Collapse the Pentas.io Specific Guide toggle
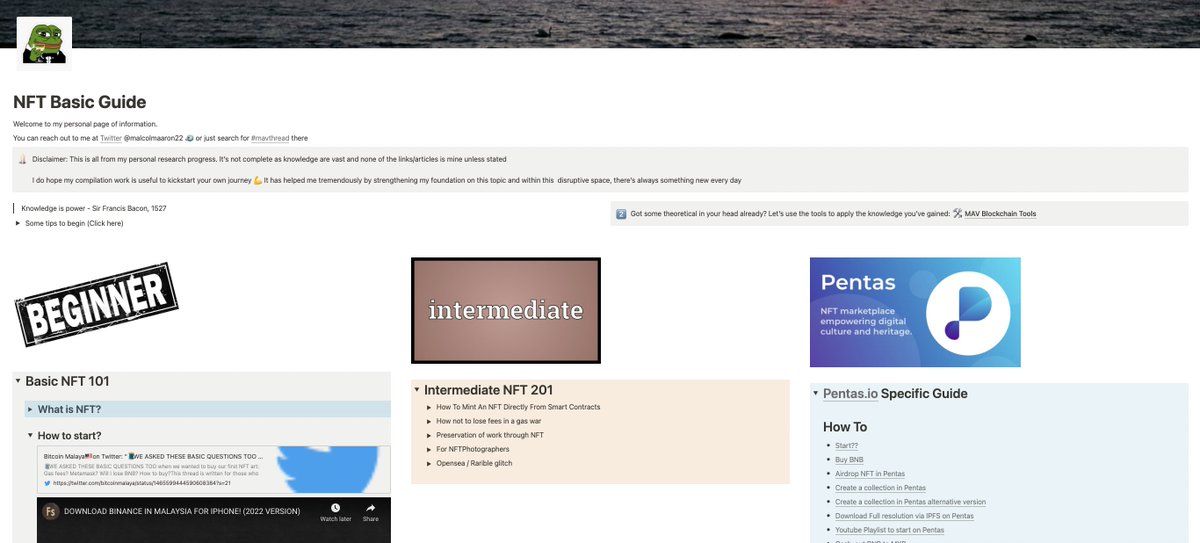This screenshot has width=1200, height=543. click(x=816, y=394)
